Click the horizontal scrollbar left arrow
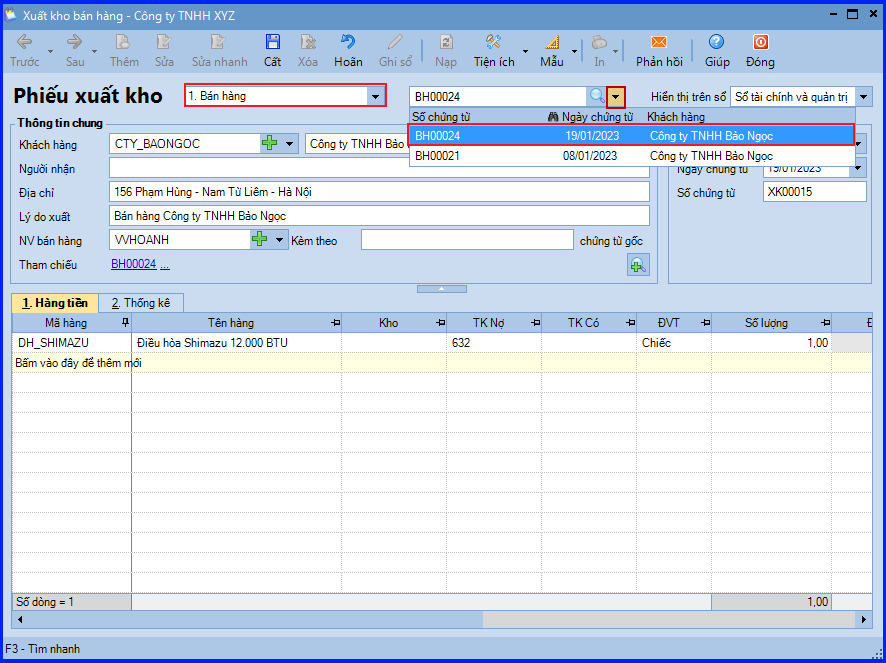Image resolution: width=886 pixels, height=663 pixels. 20,620
